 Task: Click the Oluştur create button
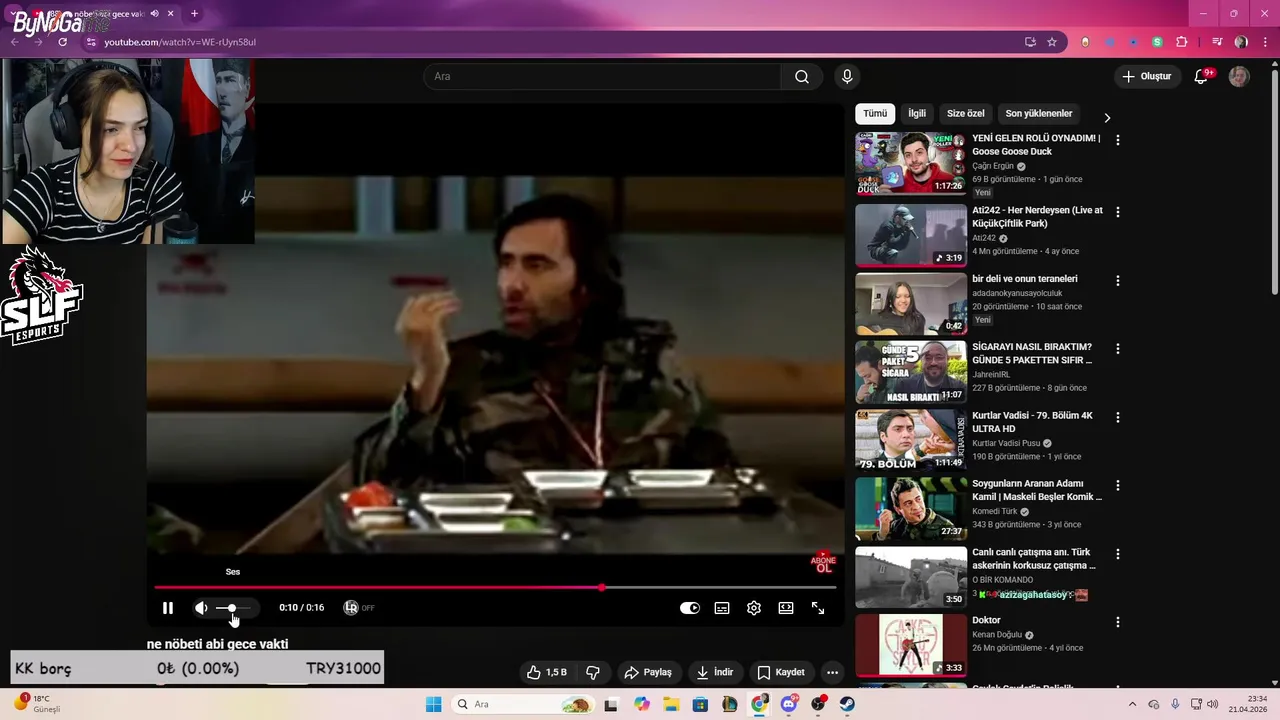click(1146, 76)
